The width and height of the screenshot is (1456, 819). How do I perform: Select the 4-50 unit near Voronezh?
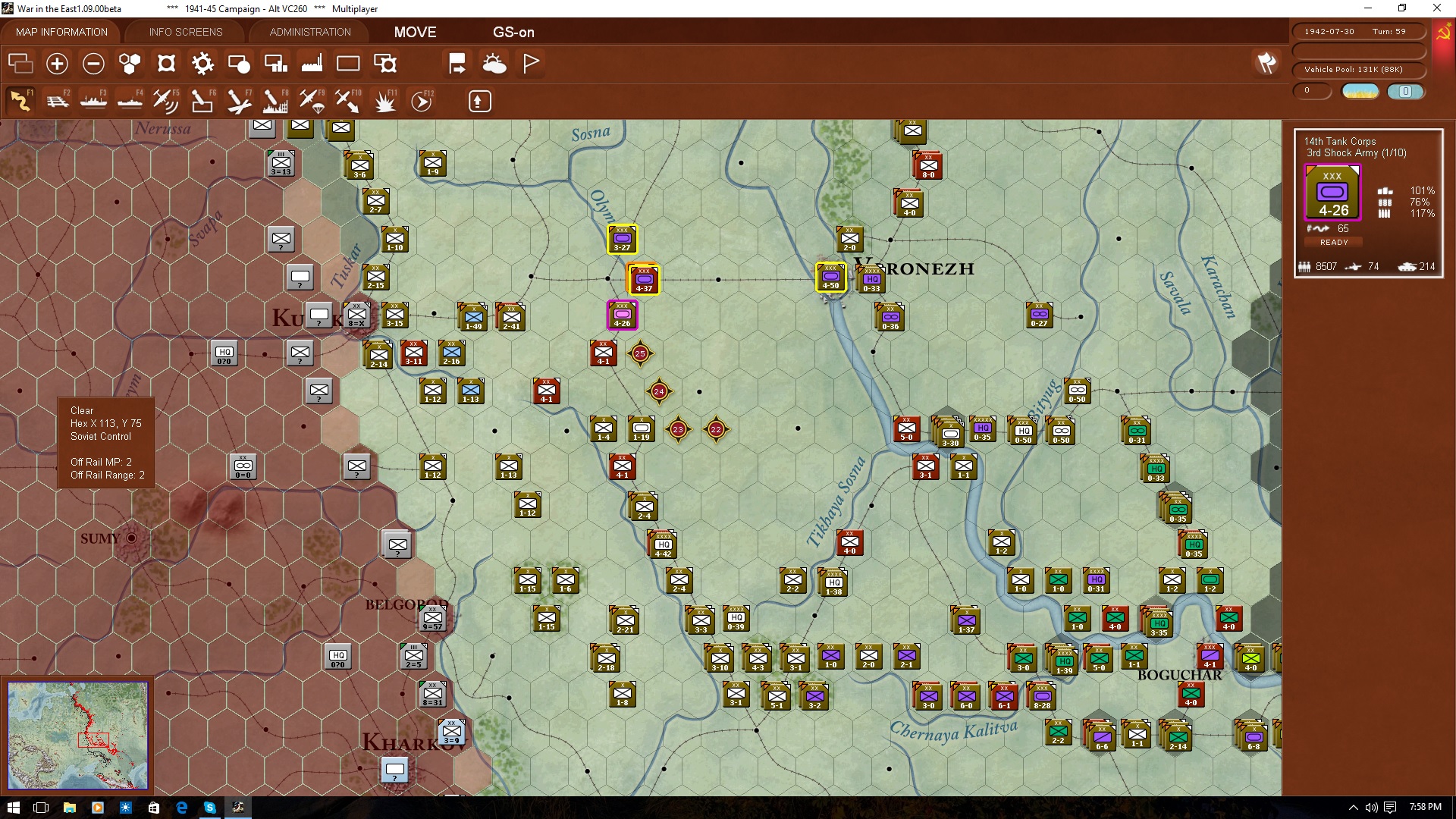tap(830, 277)
